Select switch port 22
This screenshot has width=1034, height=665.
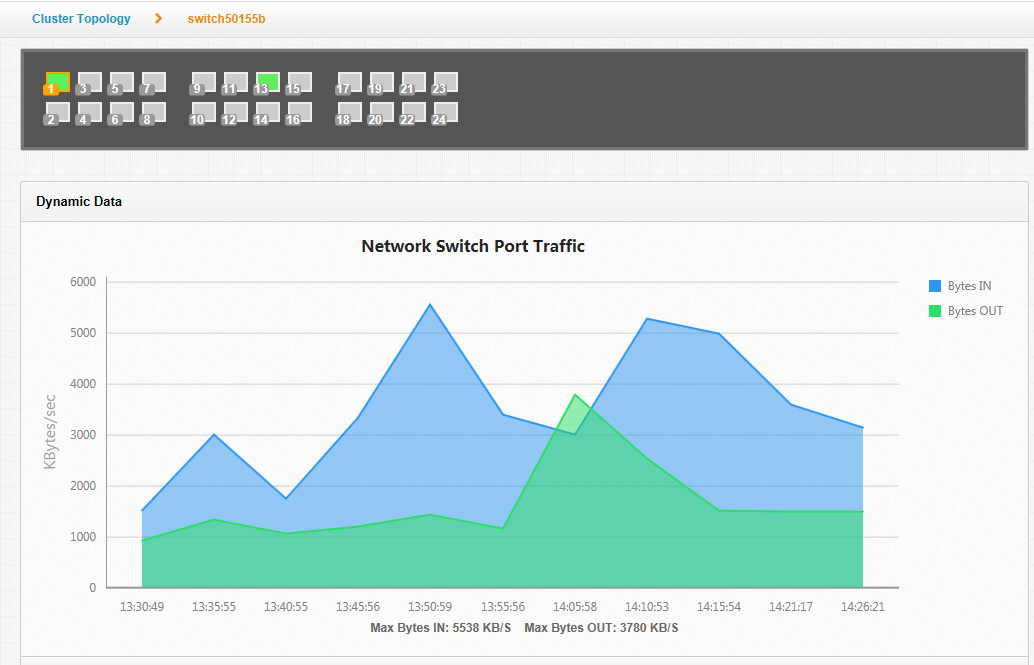pos(414,113)
